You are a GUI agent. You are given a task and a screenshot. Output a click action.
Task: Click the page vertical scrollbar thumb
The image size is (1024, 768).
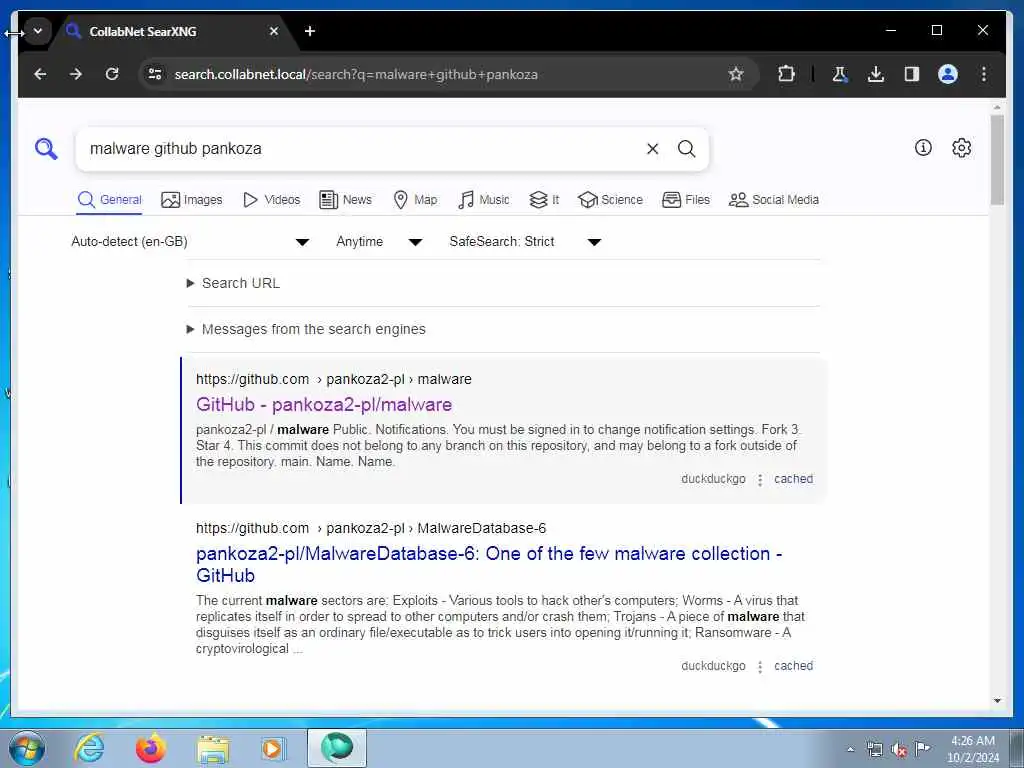[997, 160]
